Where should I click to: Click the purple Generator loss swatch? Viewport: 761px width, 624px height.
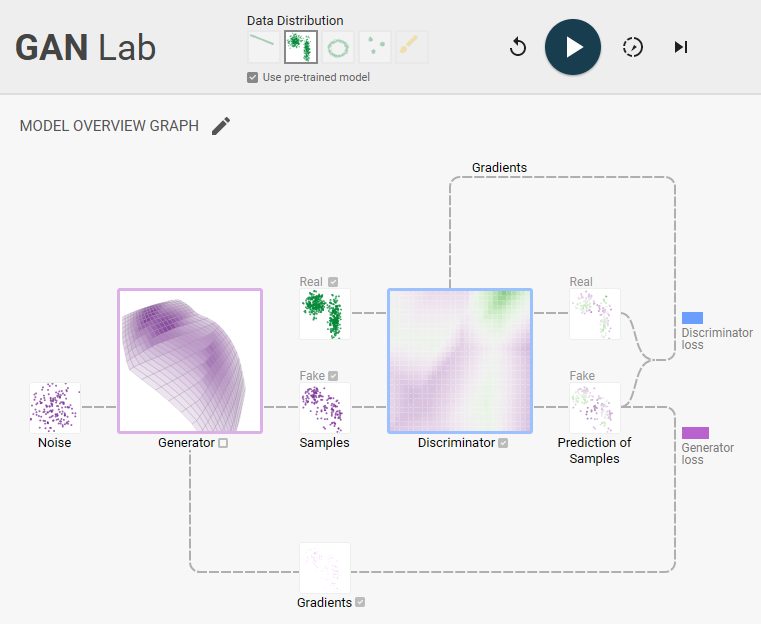click(695, 433)
